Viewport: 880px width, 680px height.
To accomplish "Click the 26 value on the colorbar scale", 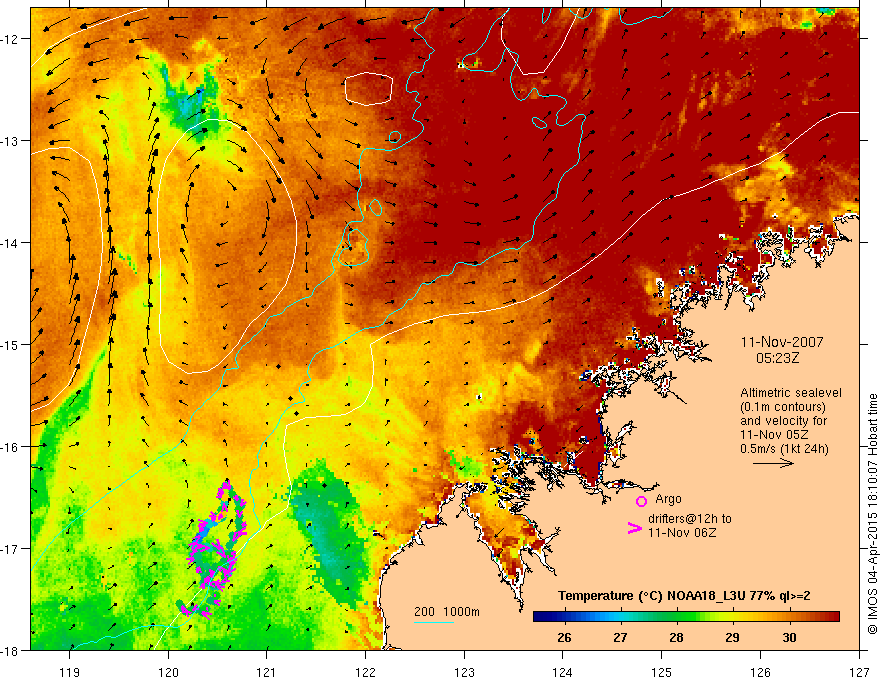I will coord(564,637).
